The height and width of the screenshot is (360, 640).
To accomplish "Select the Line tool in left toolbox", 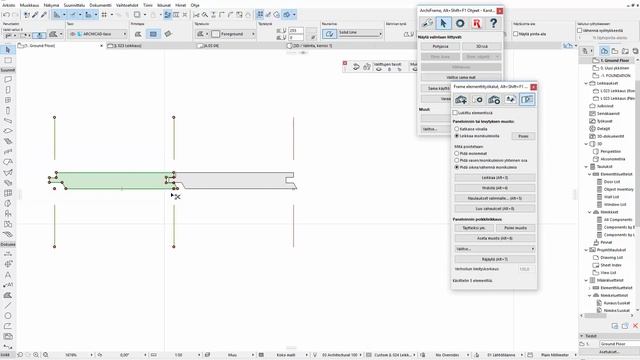I will pyautogui.click(x=8, y=305).
